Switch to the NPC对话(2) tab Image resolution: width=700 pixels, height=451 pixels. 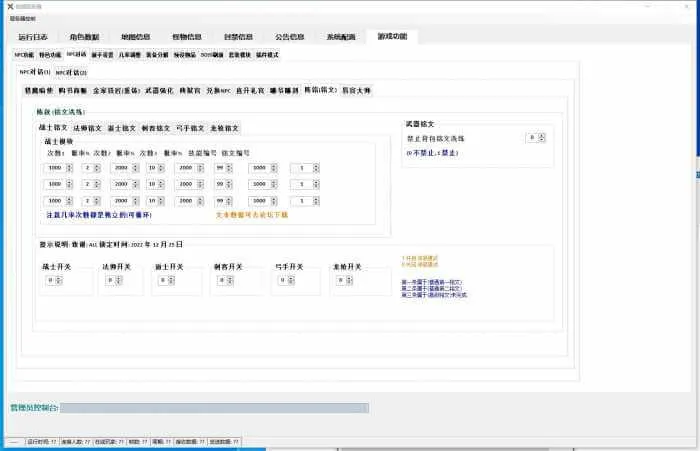click(71, 72)
